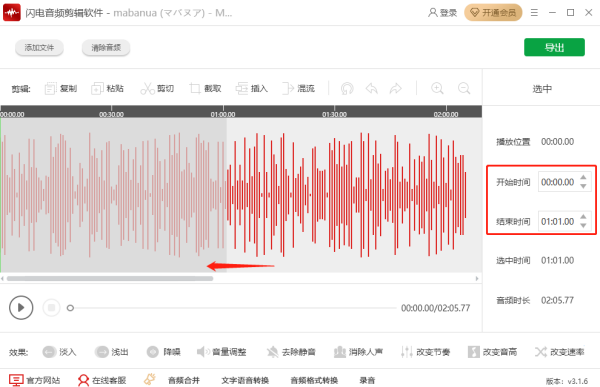Click the 00:00.00/02:05.77 playback time text

[x=435, y=308]
